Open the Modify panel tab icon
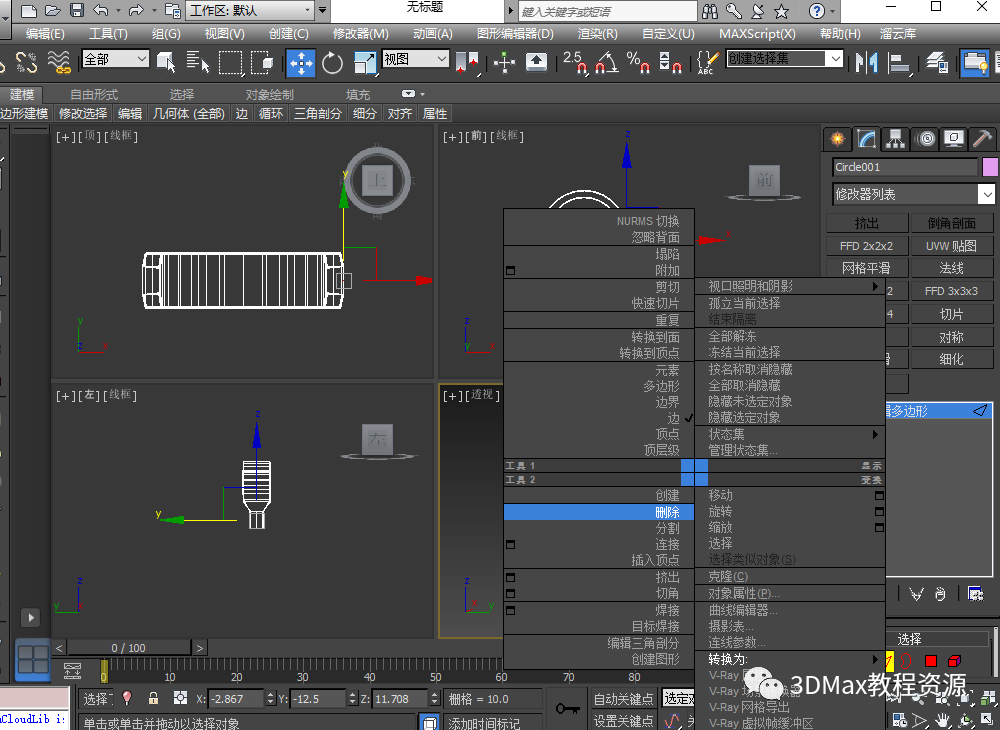Viewport: 1000px width, 730px height. (866, 139)
